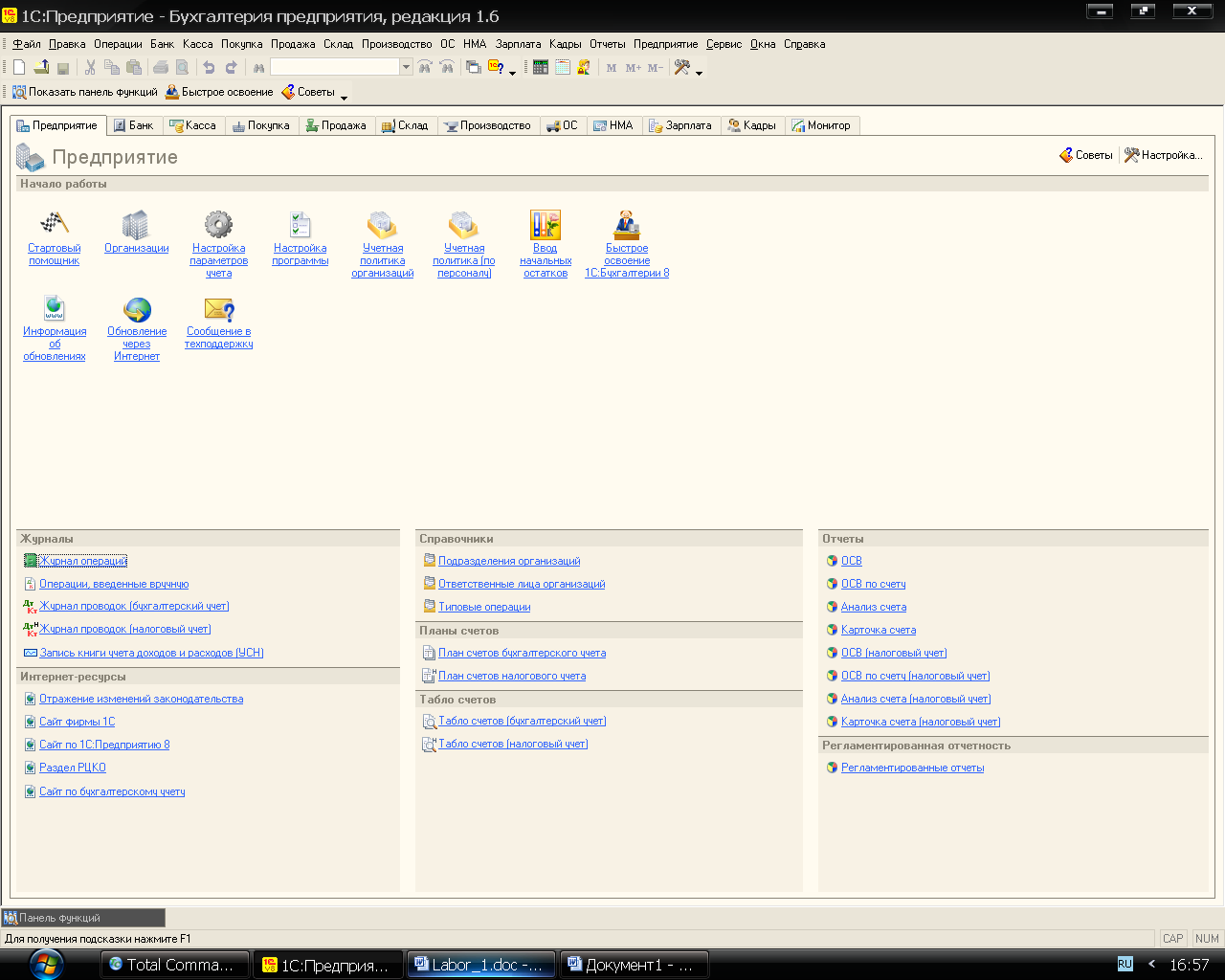The width and height of the screenshot is (1225, 980).
Task: Switch to the Зарплата tab
Action: point(680,125)
